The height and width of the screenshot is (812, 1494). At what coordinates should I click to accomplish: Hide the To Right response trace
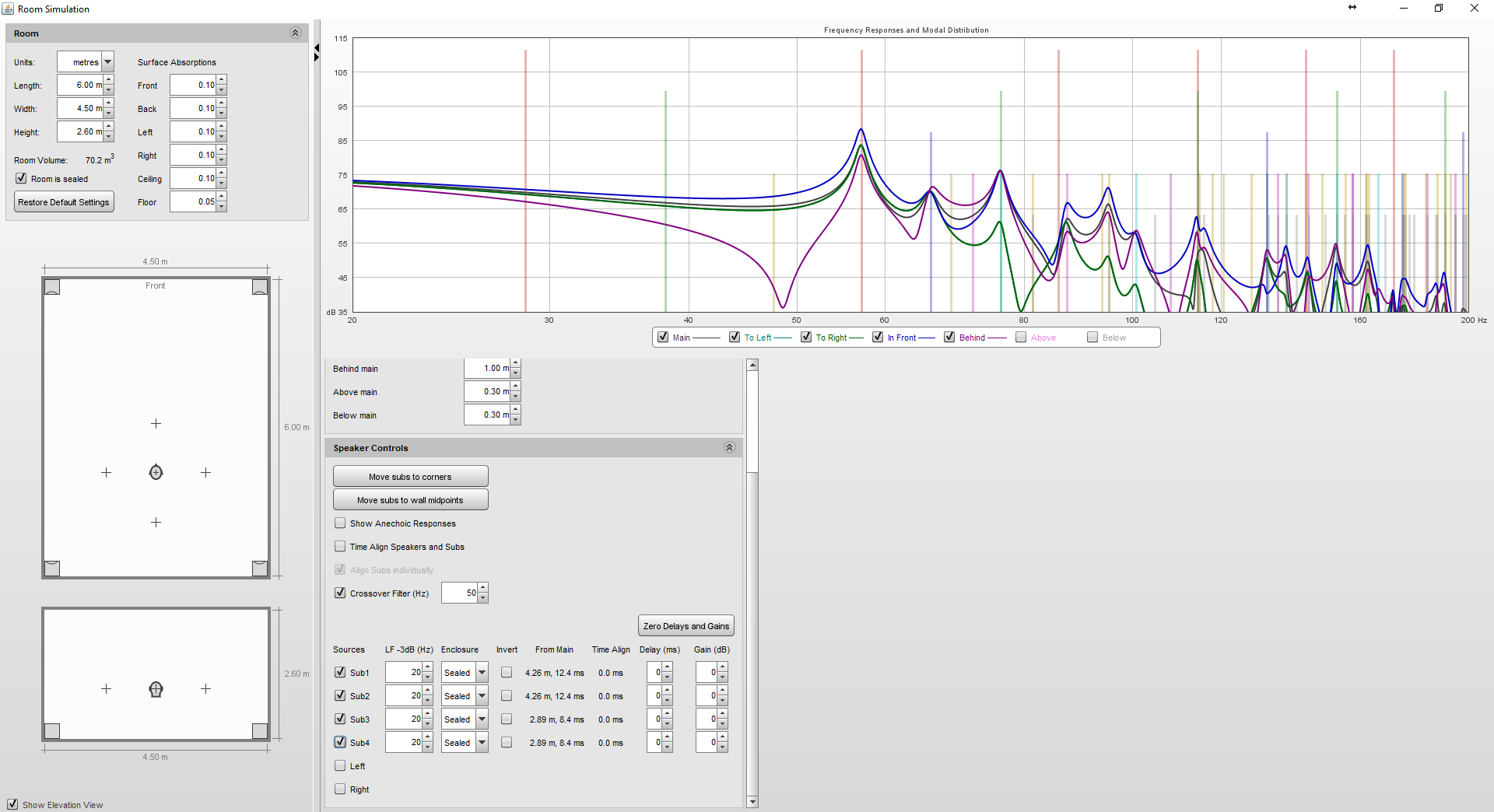(806, 337)
